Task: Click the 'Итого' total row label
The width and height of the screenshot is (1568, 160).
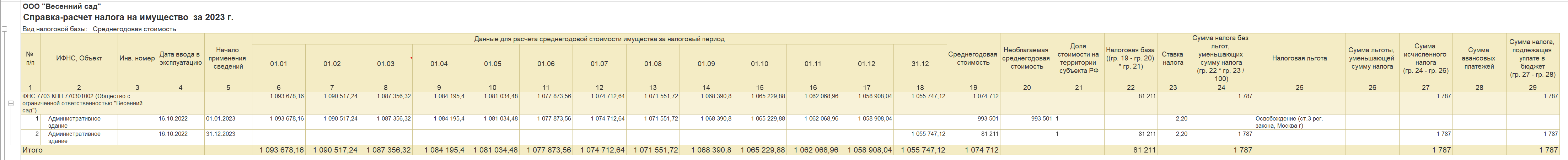Action: (33, 150)
